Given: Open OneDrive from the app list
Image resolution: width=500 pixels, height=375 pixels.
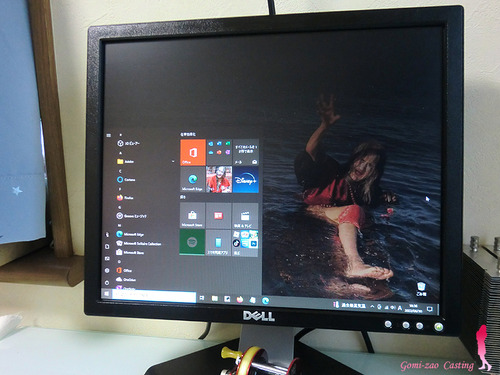Looking at the screenshot, I should tap(126, 279).
